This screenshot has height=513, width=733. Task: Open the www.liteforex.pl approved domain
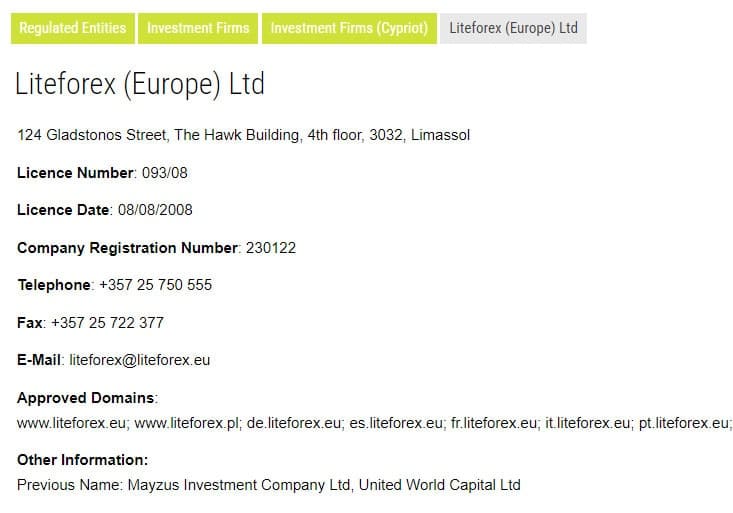186,423
